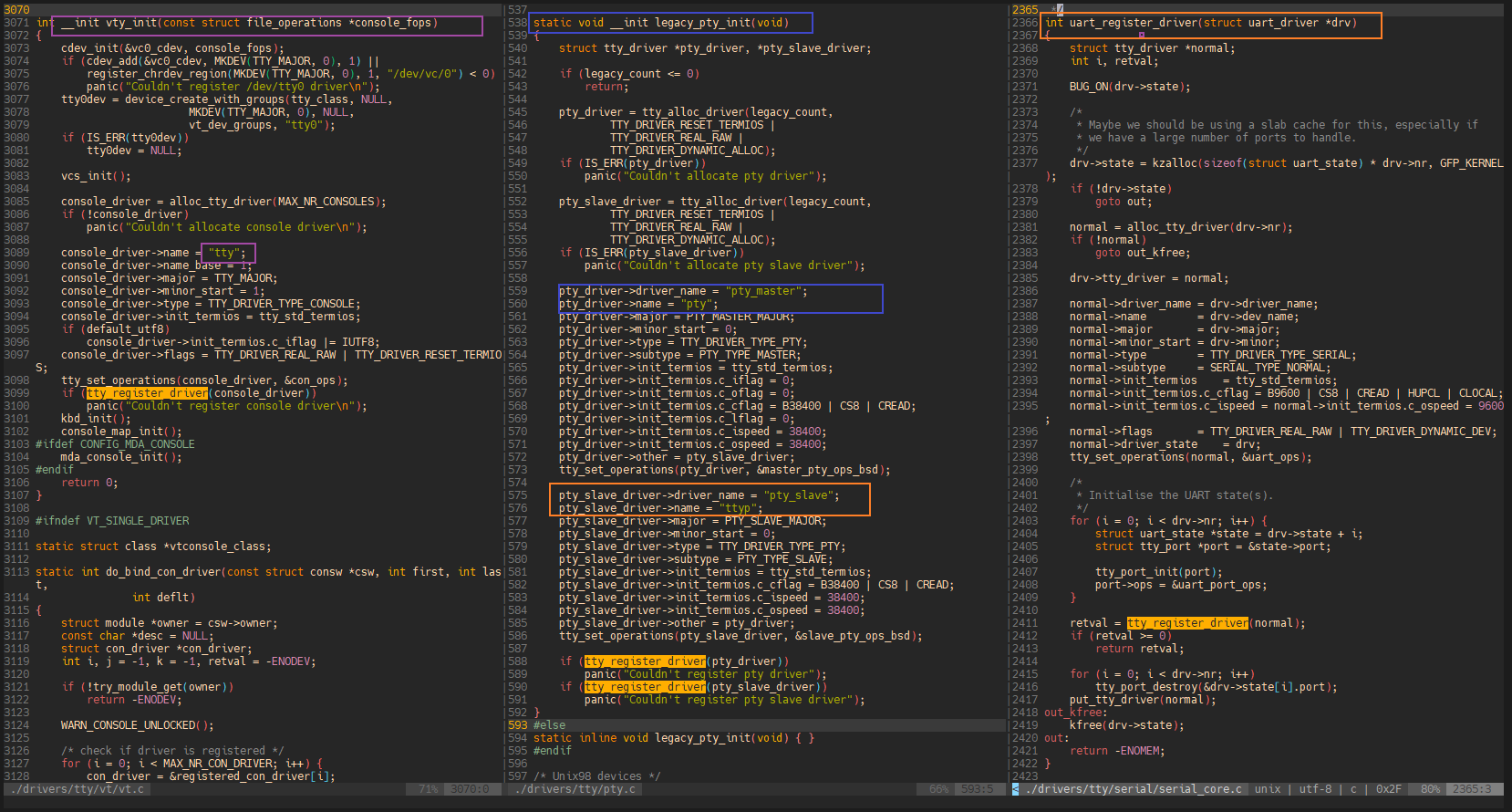This screenshot has width=1512, height=812.
Task: Click the '2365:3' cursor position indicator
Action: [x=1472, y=789]
